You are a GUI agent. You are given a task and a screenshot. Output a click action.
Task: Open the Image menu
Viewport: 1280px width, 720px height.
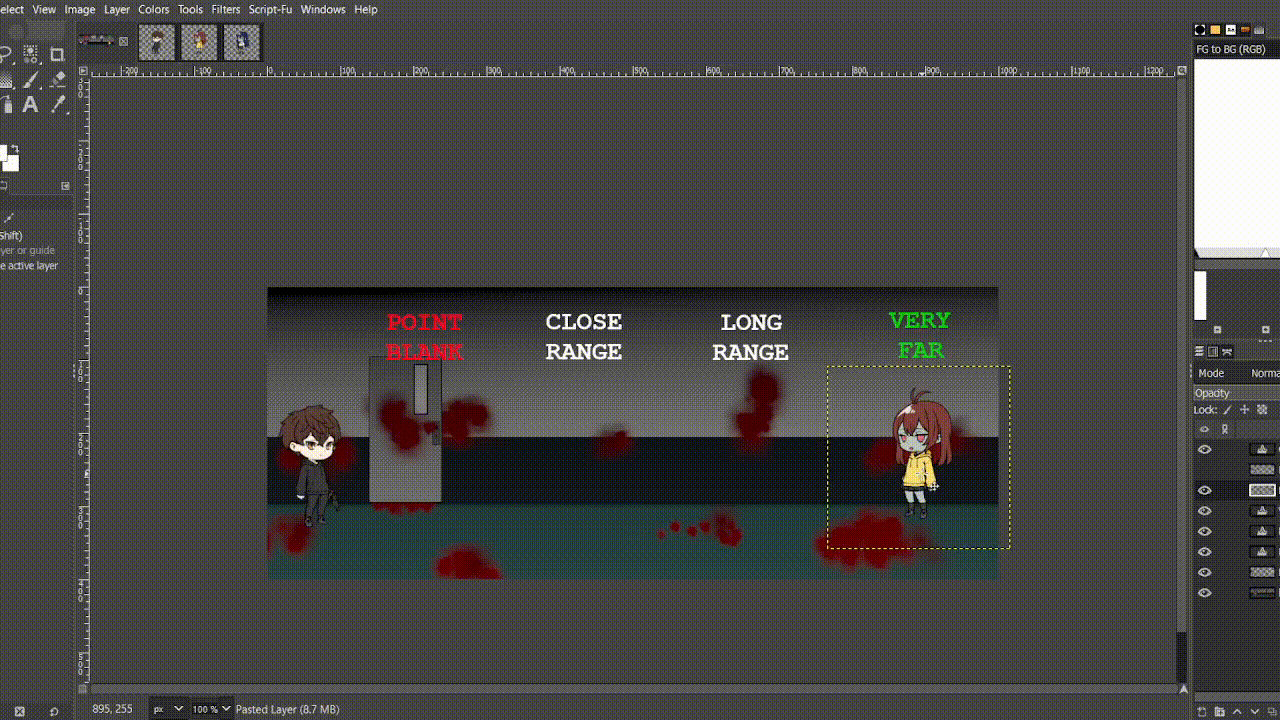pyautogui.click(x=80, y=9)
